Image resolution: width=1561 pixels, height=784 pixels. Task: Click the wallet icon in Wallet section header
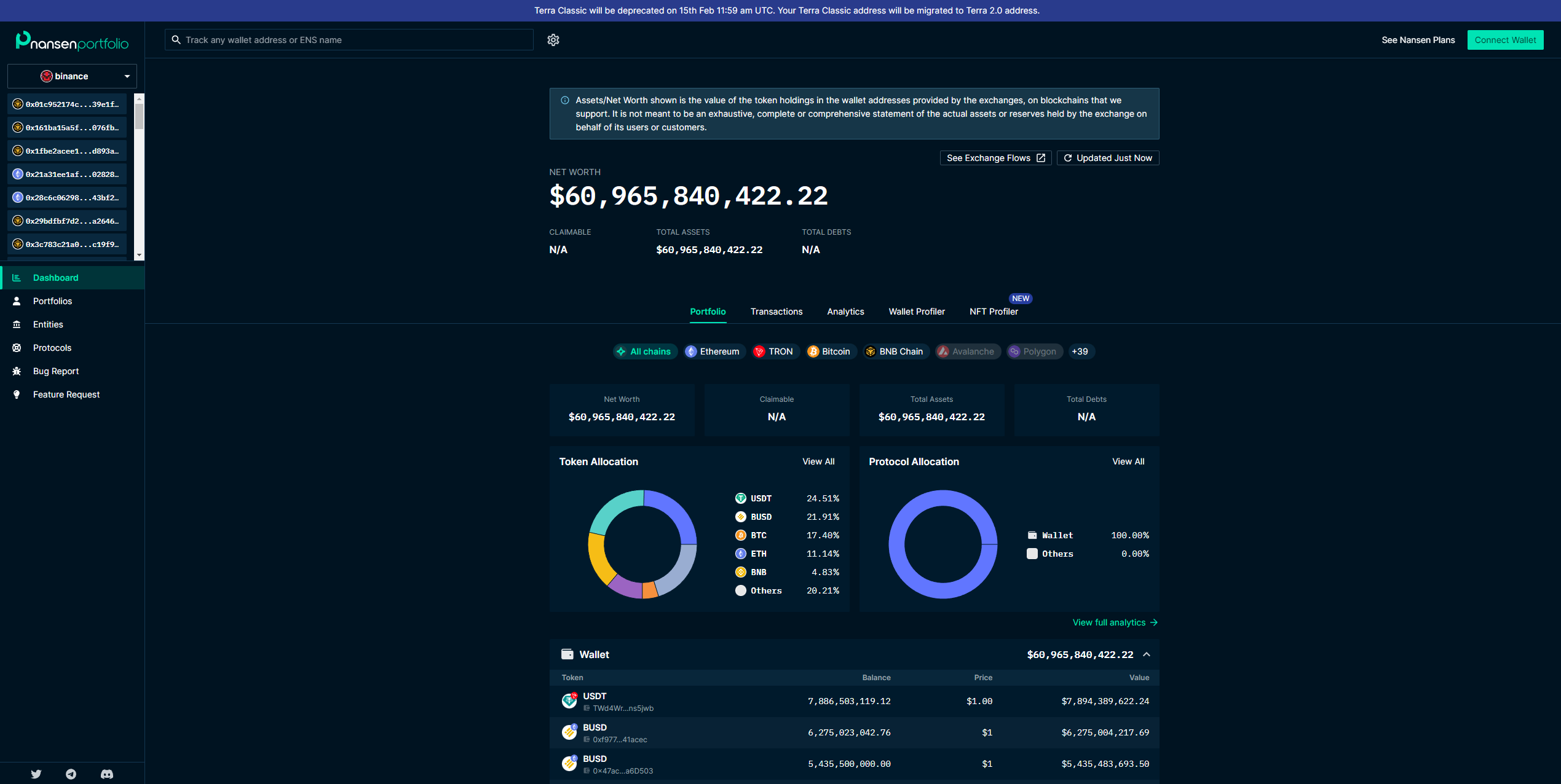pyautogui.click(x=567, y=654)
